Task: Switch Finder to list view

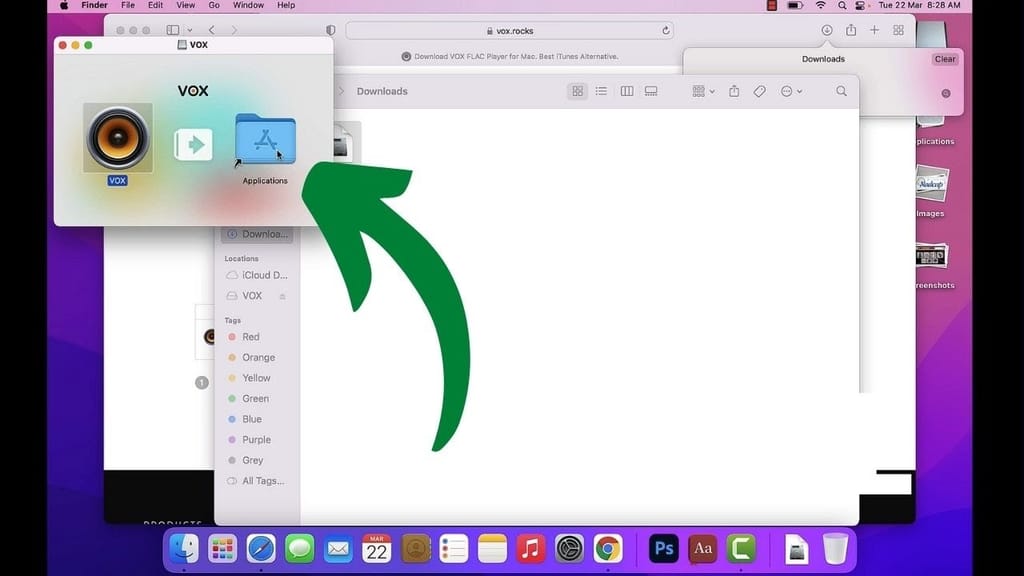Action: 601,91
